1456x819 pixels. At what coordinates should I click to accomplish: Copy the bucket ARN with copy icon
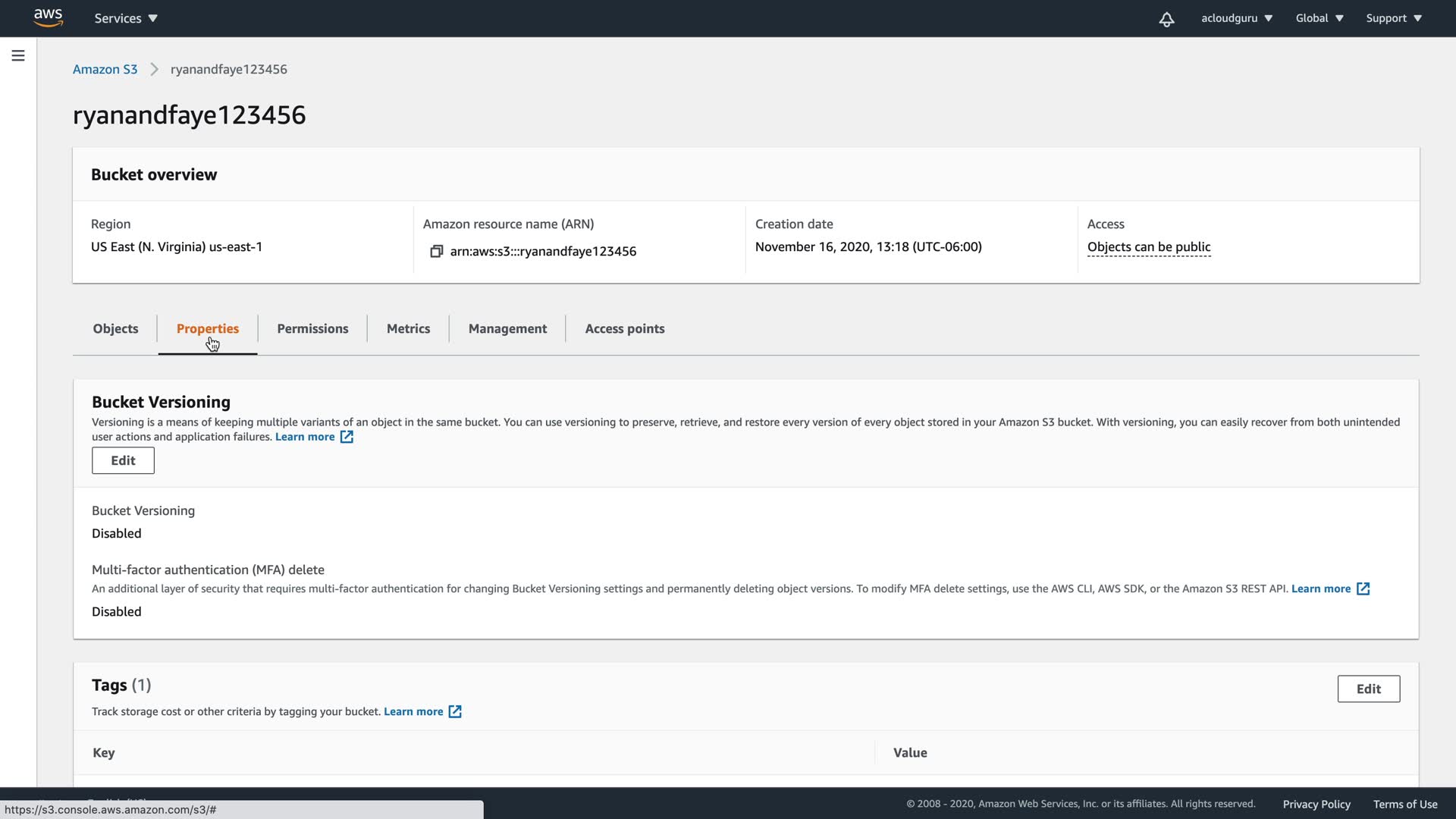coord(436,251)
